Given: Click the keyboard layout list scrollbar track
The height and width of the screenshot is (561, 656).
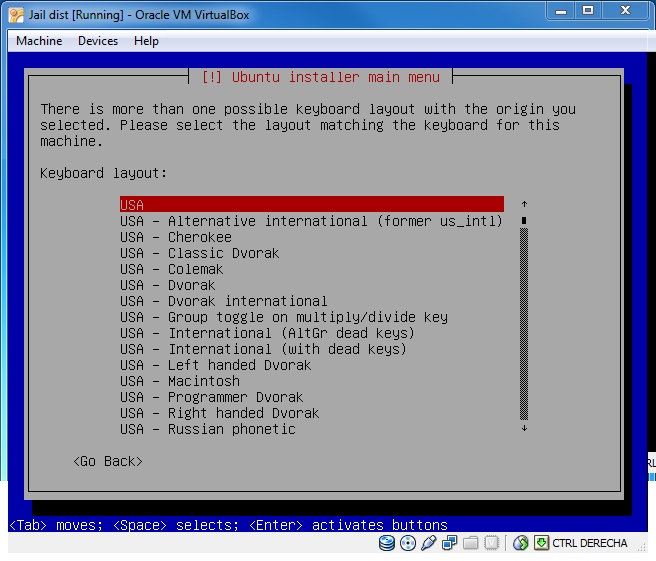Looking at the screenshot, I should tap(524, 324).
